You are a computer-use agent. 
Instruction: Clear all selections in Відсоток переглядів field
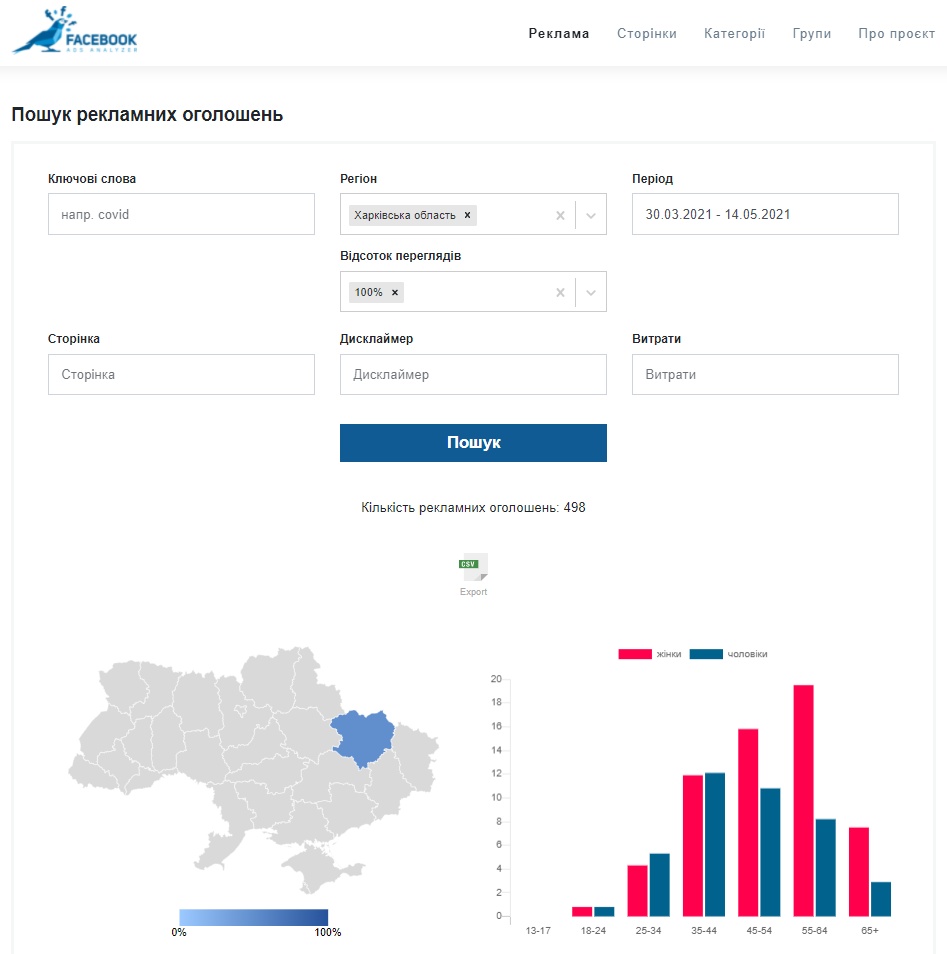tap(560, 293)
